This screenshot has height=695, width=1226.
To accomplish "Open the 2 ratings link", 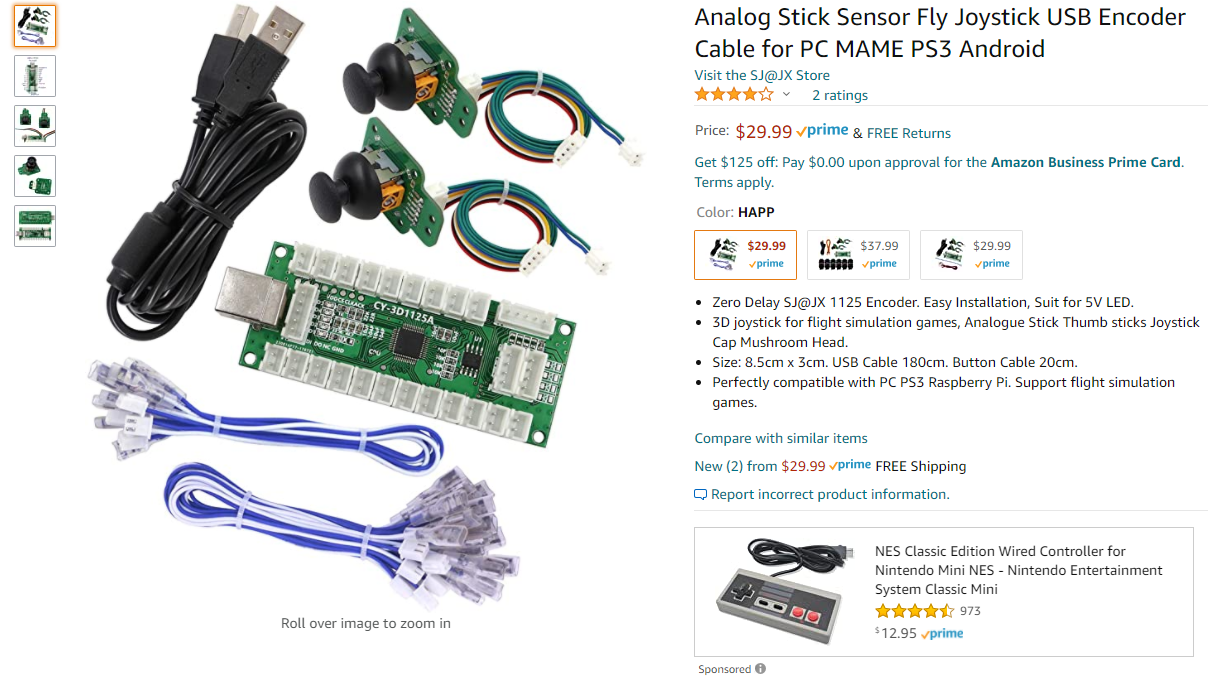I will pyautogui.click(x=839, y=96).
